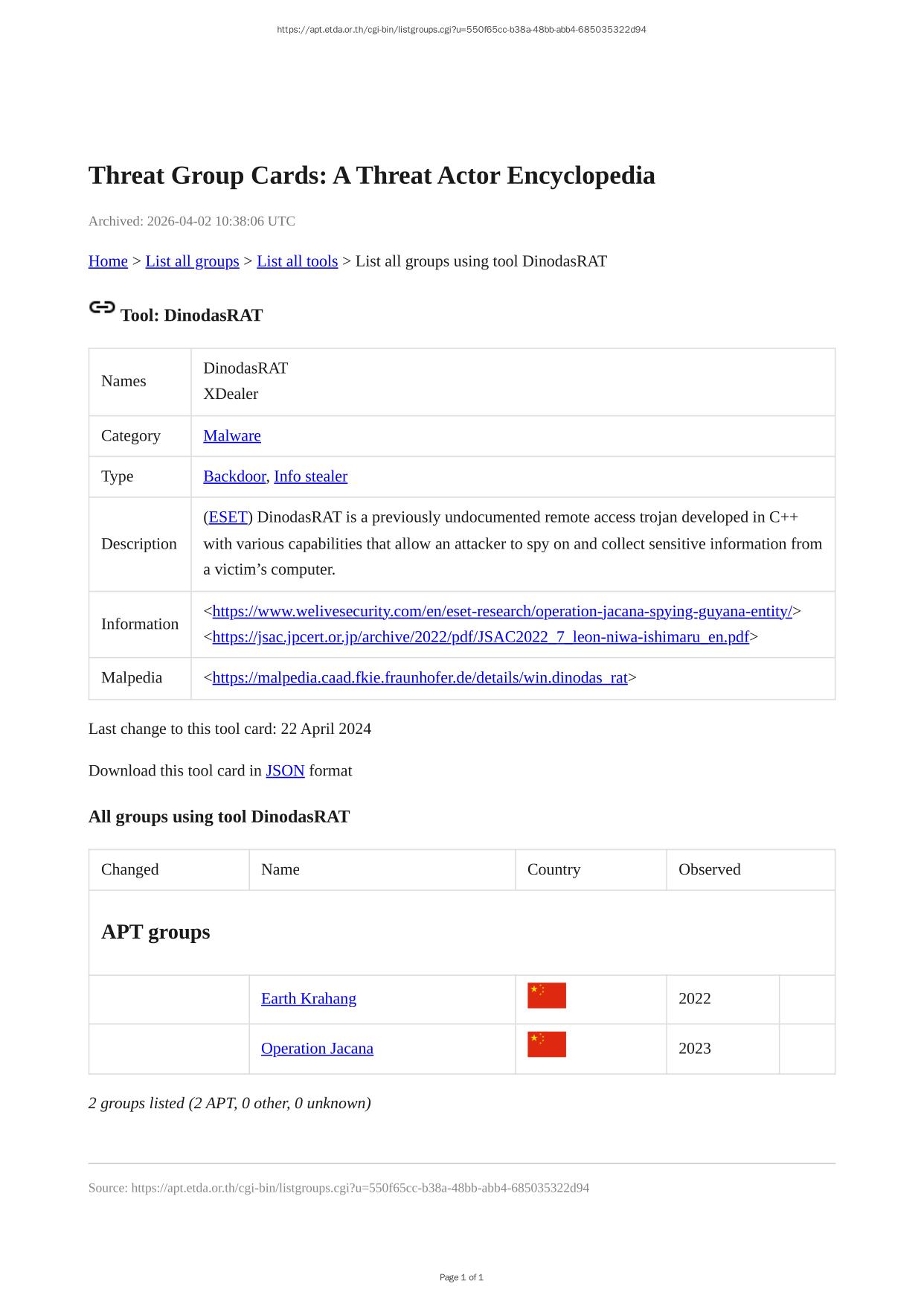Go to Home in the breadcrumb

point(108,261)
